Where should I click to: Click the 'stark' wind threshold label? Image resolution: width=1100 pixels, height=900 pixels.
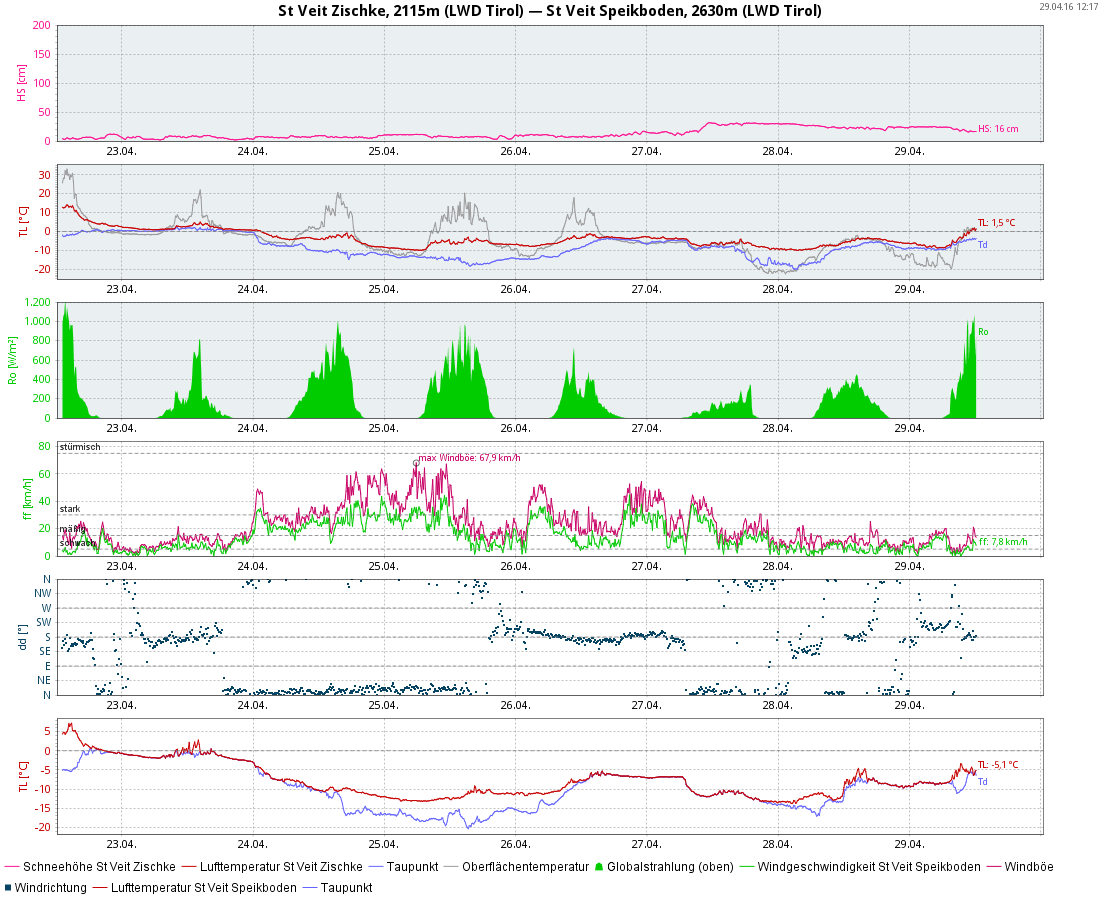(70, 509)
